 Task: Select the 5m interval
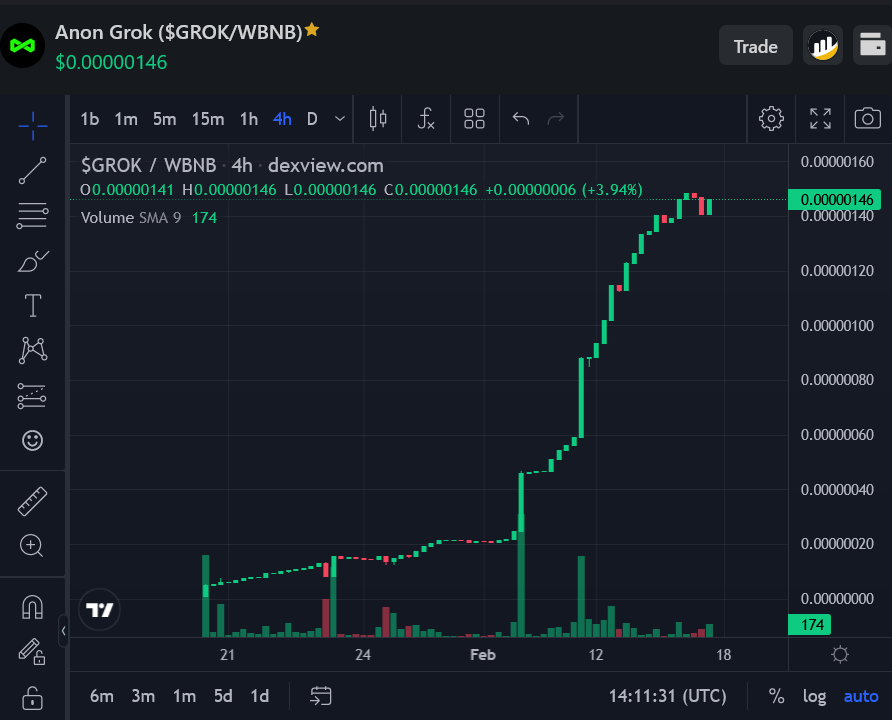click(x=164, y=119)
